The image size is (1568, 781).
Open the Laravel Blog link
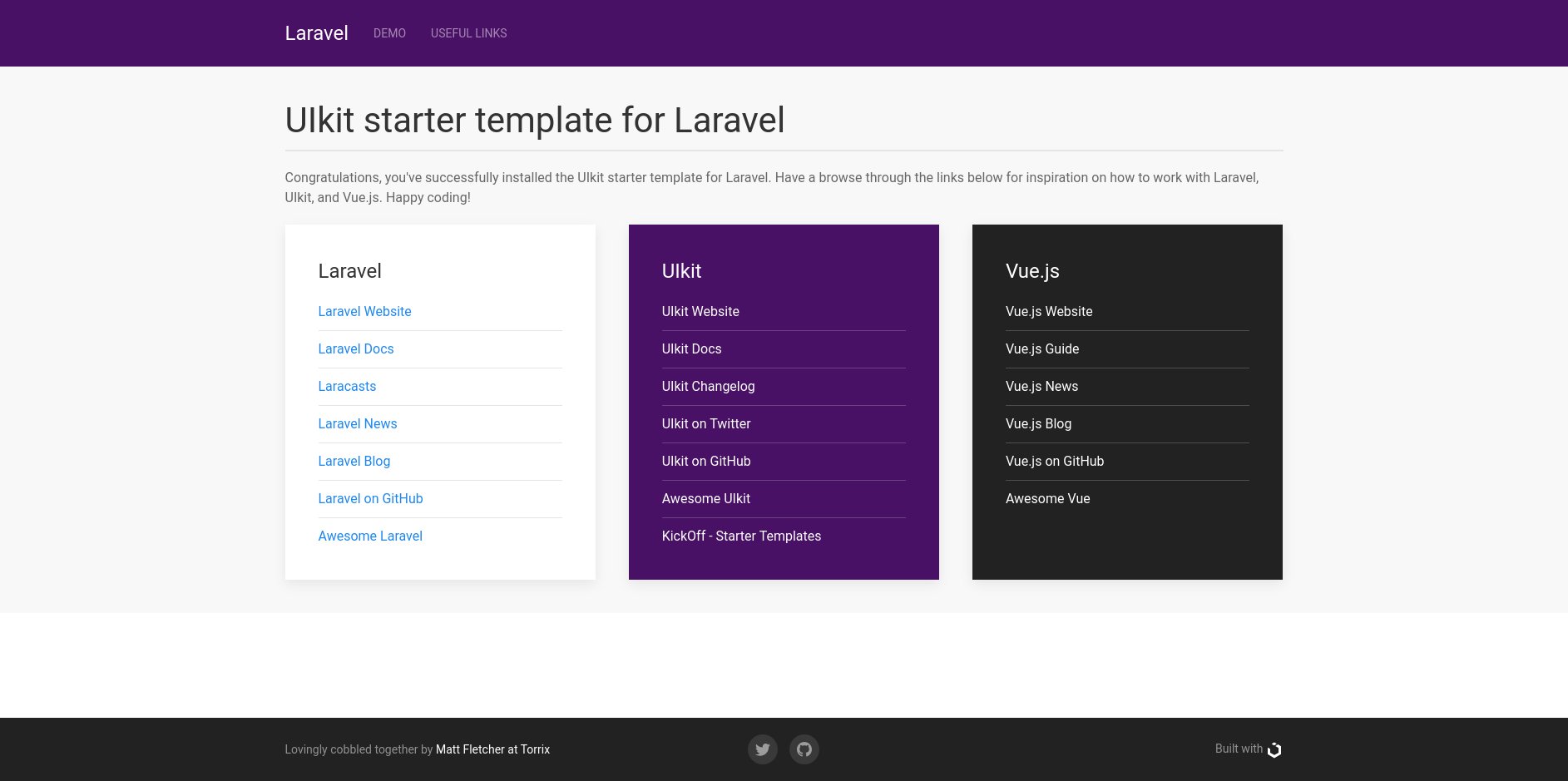[x=354, y=461]
